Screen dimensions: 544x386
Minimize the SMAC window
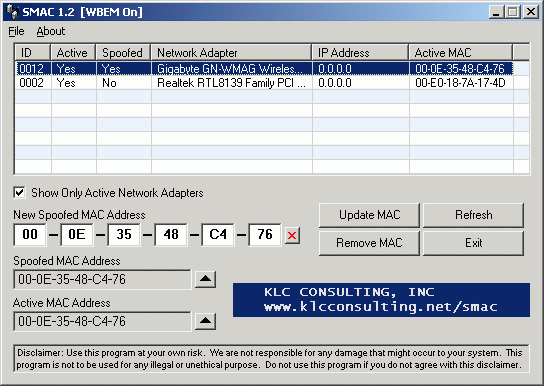click(x=496, y=12)
